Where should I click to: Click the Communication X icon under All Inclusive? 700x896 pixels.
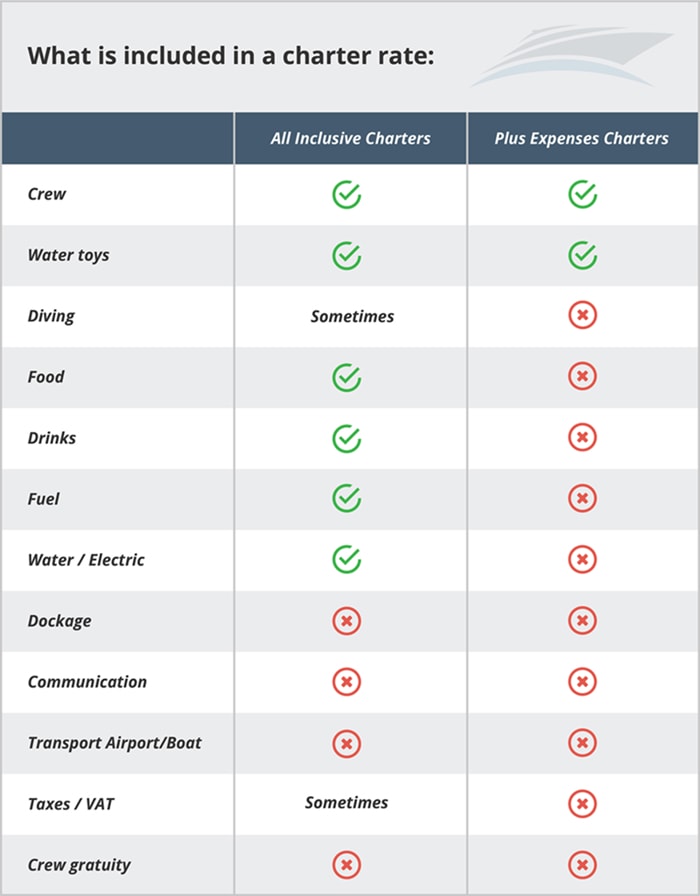point(346,682)
